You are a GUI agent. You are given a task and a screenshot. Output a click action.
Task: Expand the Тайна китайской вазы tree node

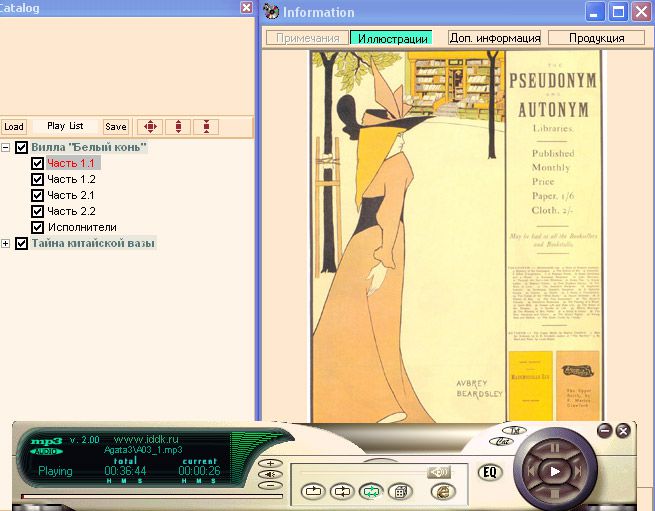point(6,243)
